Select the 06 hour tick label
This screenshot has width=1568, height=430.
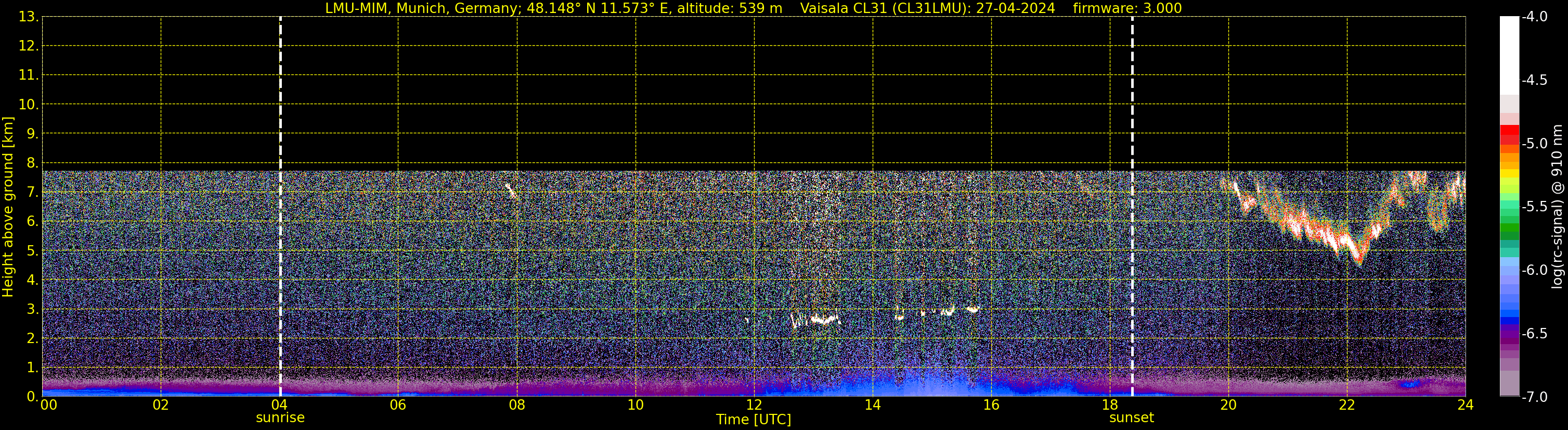click(x=398, y=405)
